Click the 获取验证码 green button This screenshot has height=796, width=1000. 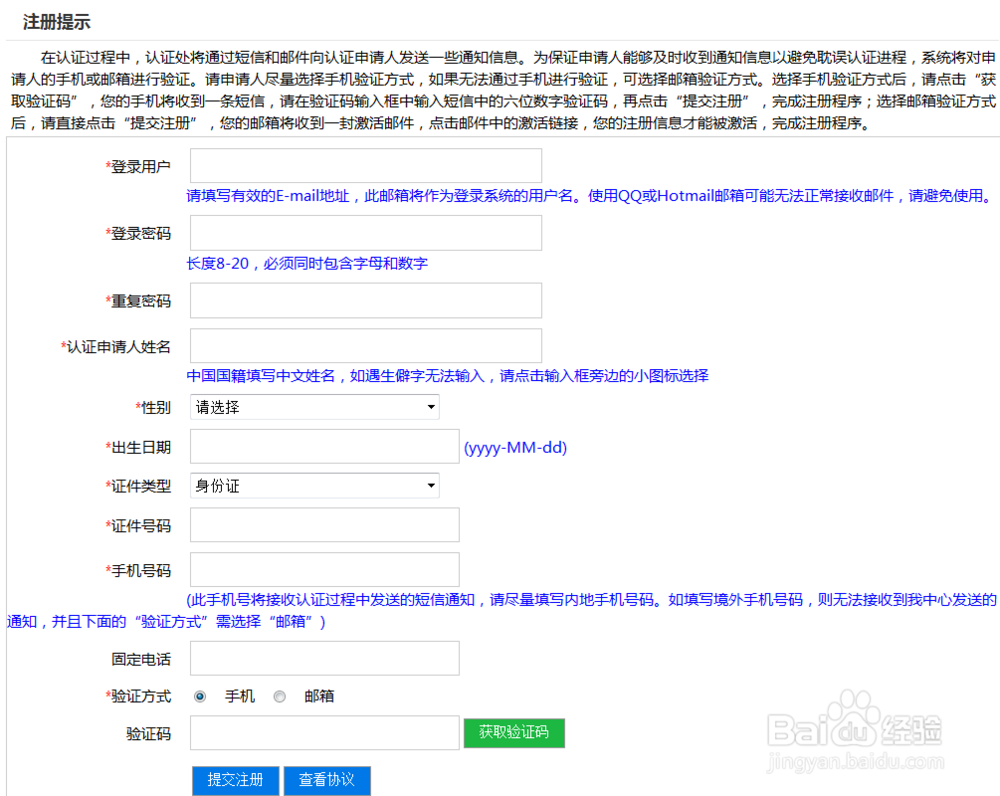(x=513, y=733)
